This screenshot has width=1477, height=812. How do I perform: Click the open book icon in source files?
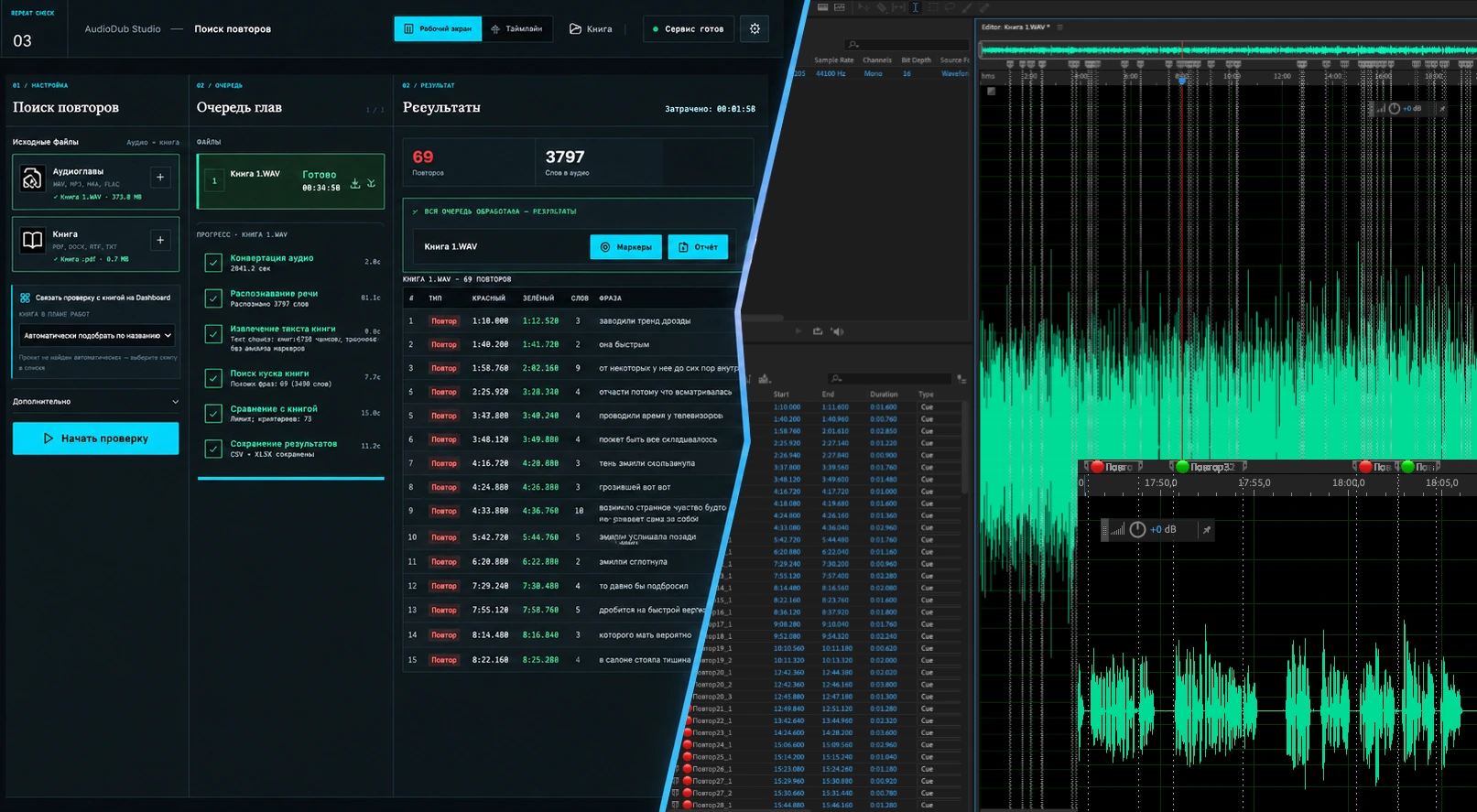(32, 240)
